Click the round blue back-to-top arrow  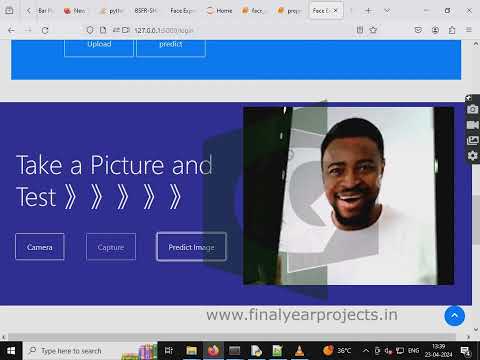coord(455,316)
